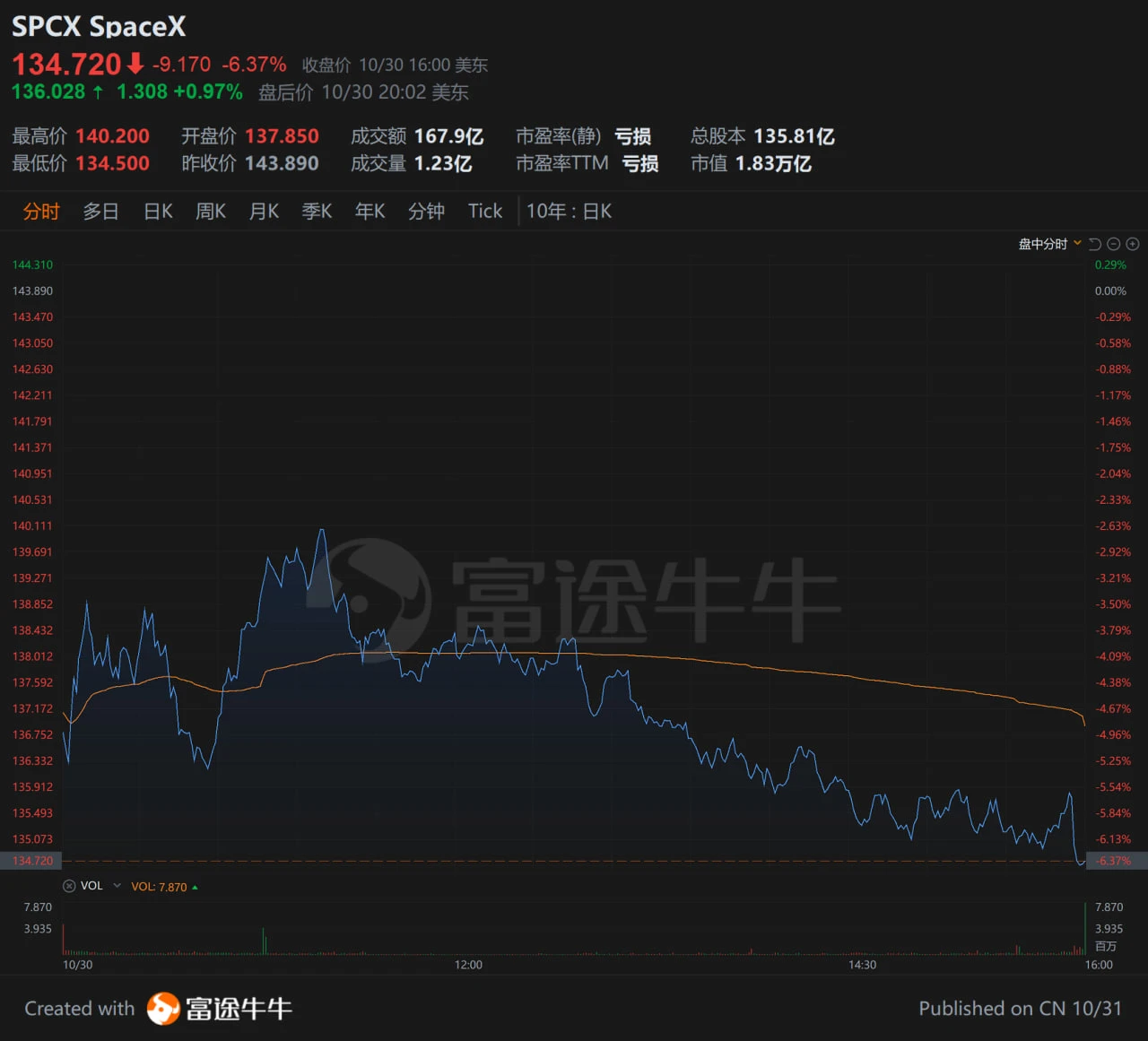Select the 分时 intraday tab
Viewport: 1148px width, 1041px height.
pos(41,212)
